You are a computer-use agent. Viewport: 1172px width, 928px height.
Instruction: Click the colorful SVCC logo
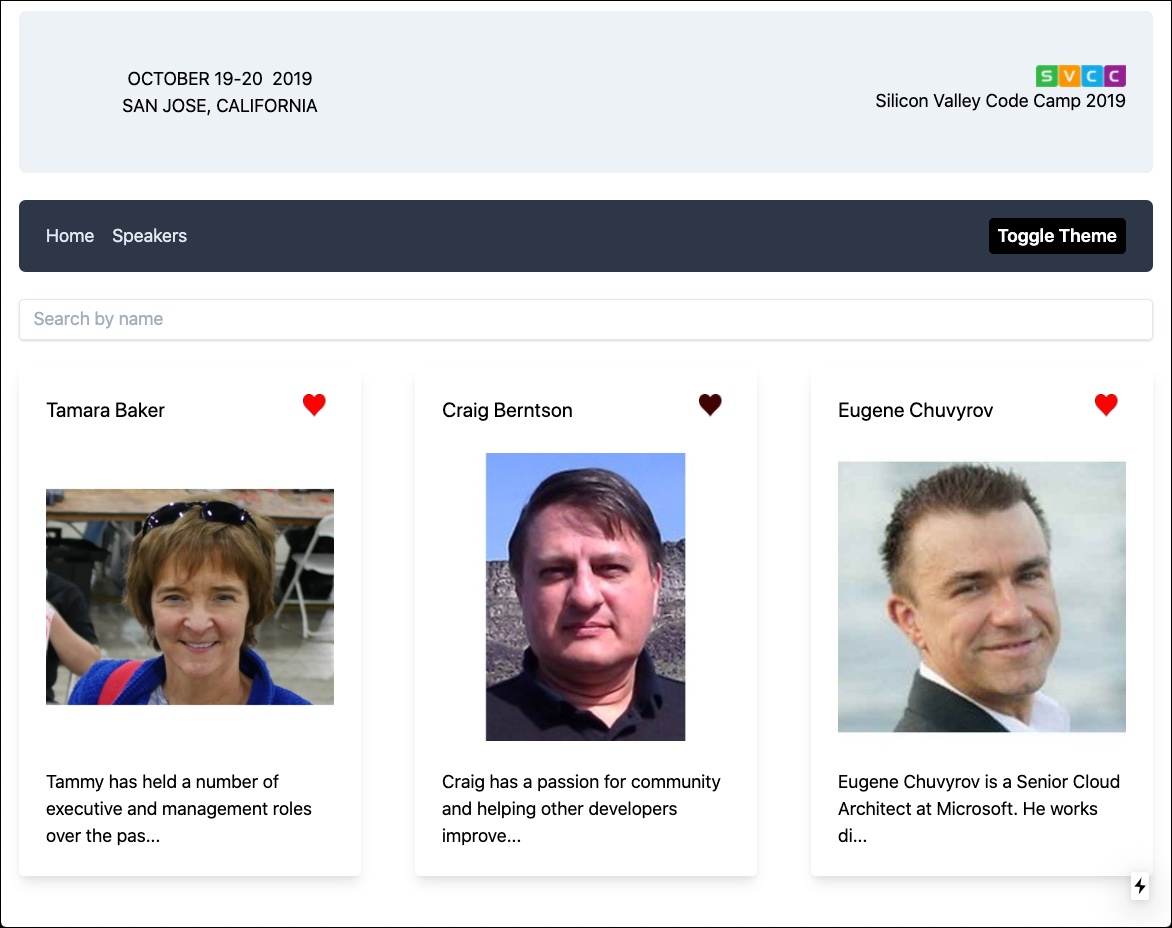pyautogui.click(x=1081, y=76)
